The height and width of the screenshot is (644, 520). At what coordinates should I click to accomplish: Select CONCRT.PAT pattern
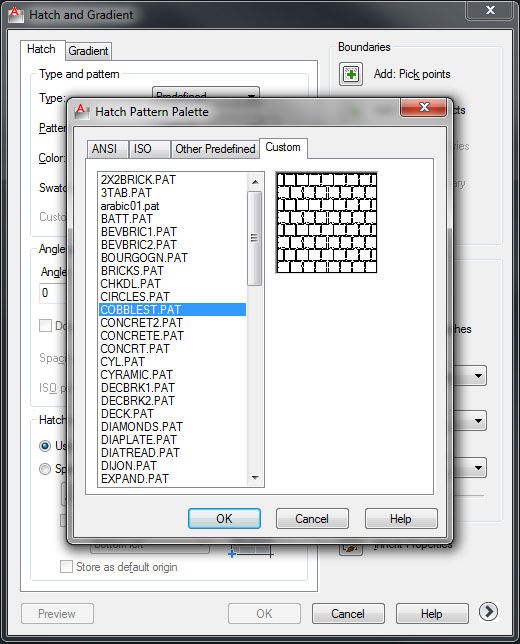(x=173, y=349)
